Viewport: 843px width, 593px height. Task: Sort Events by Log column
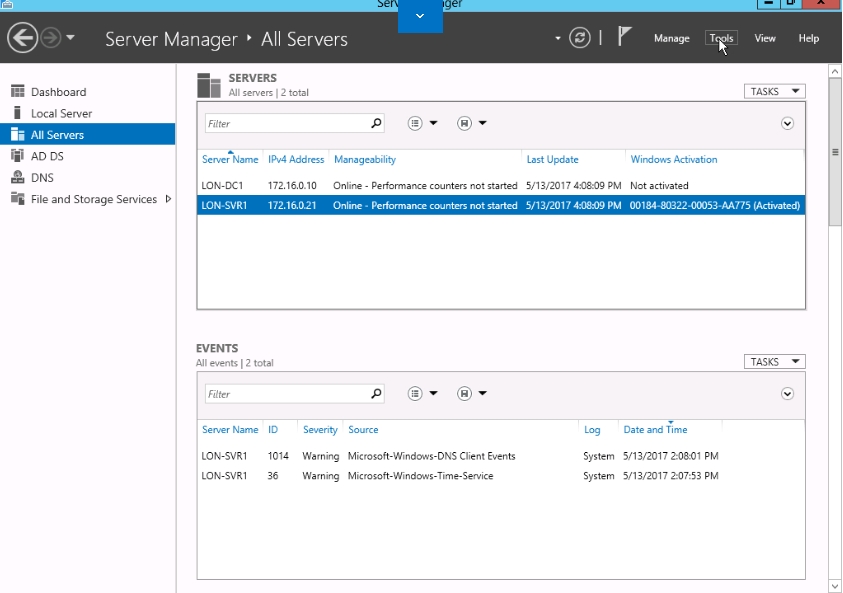coord(592,430)
